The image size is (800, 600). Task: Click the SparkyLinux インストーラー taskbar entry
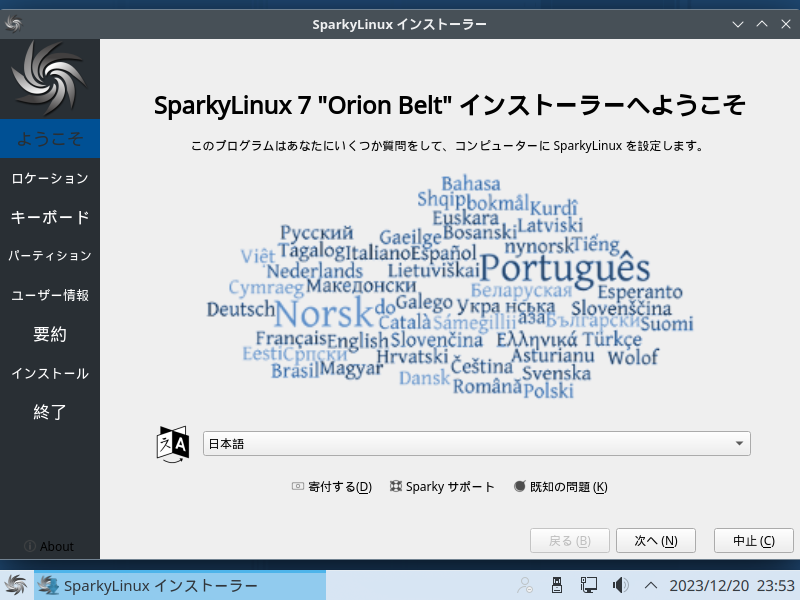[x=180, y=585]
